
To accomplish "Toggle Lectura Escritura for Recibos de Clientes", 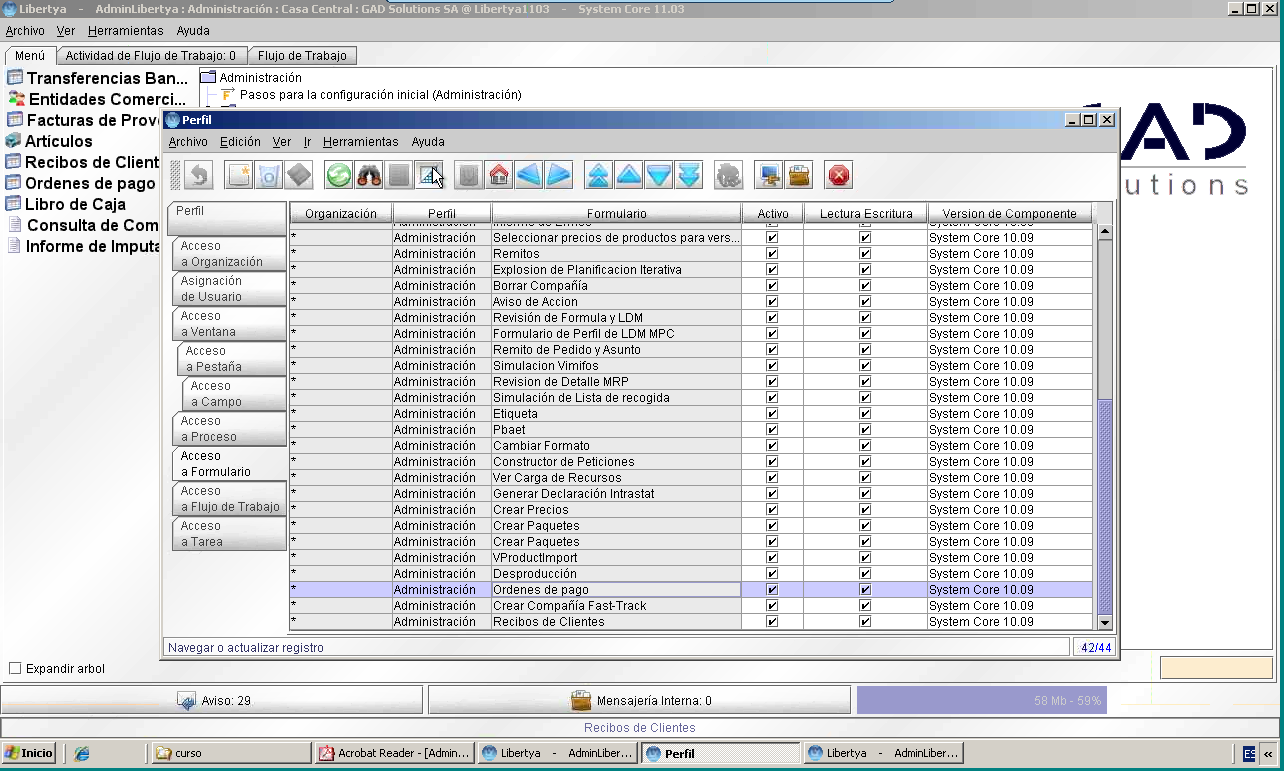I will click(865, 622).
